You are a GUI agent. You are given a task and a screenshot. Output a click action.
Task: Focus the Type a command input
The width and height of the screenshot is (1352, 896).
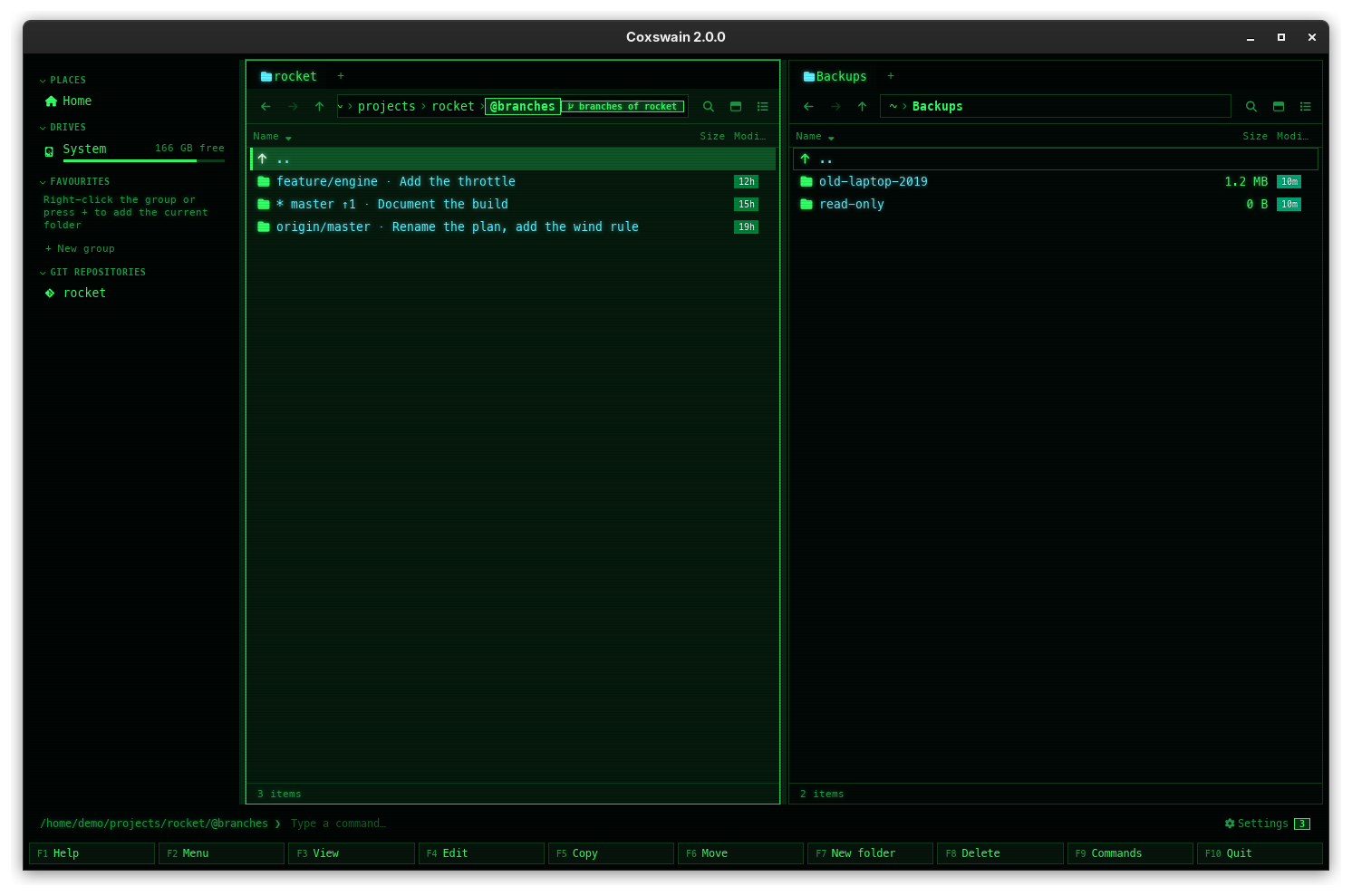(x=752, y=824)
